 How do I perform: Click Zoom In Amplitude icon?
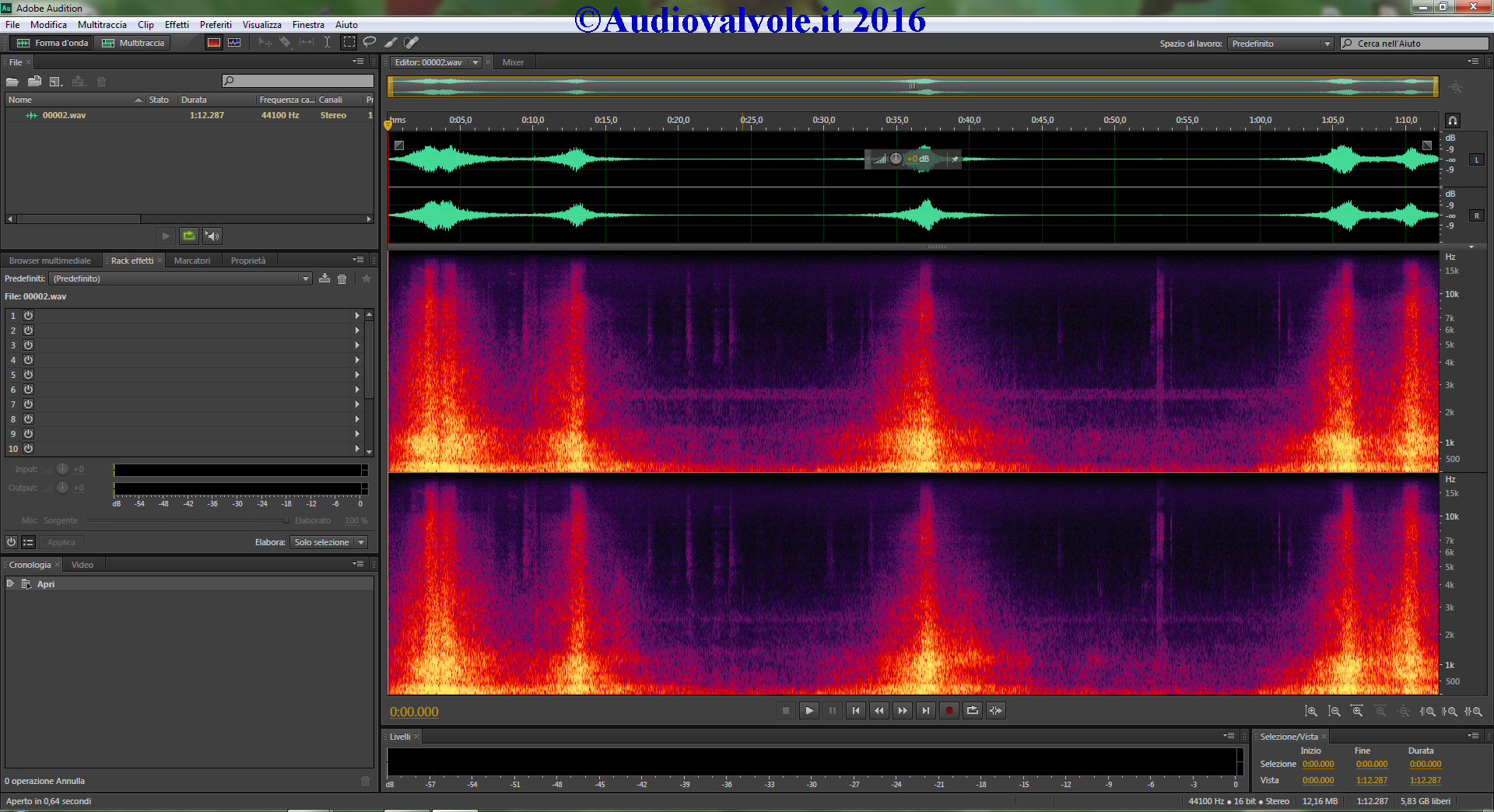pyautogui.click(x=1311, y=711)
